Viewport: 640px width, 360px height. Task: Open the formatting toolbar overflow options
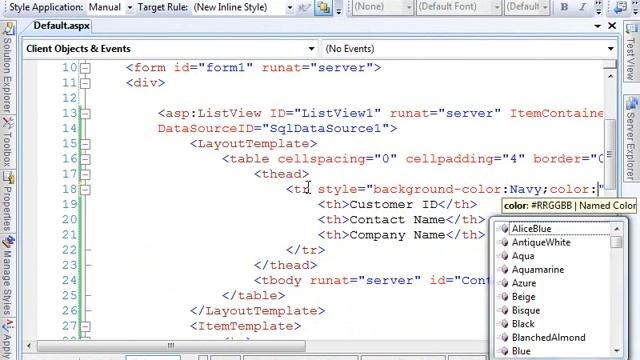coord(598,7)
